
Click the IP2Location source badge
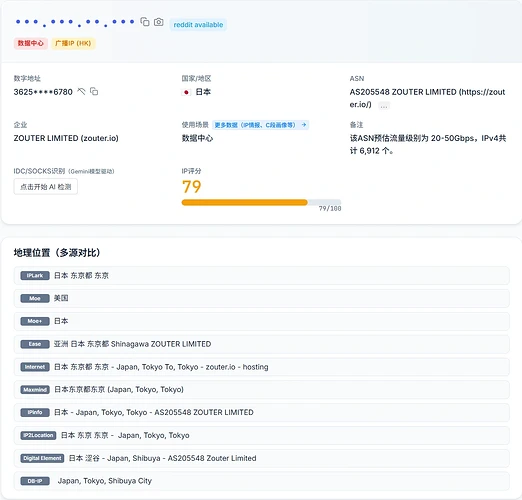(38, 435)
